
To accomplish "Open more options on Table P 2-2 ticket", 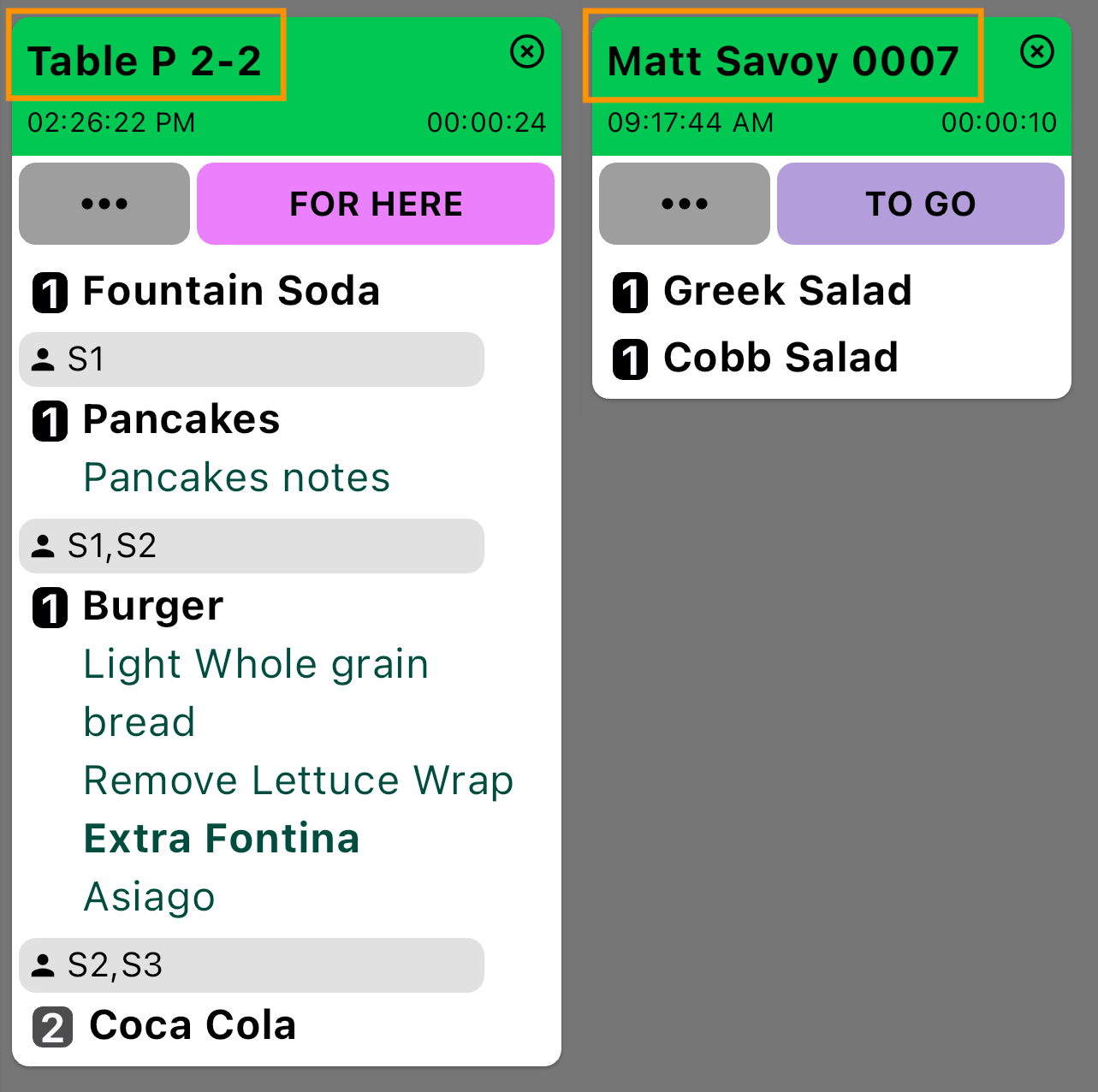I will tap(104, 204).
